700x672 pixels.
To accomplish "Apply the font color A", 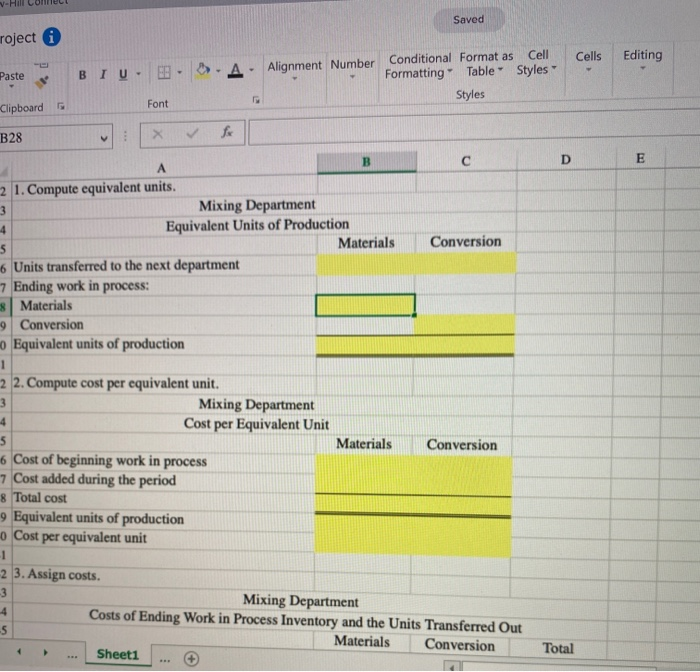I will [x=235, y=70].
